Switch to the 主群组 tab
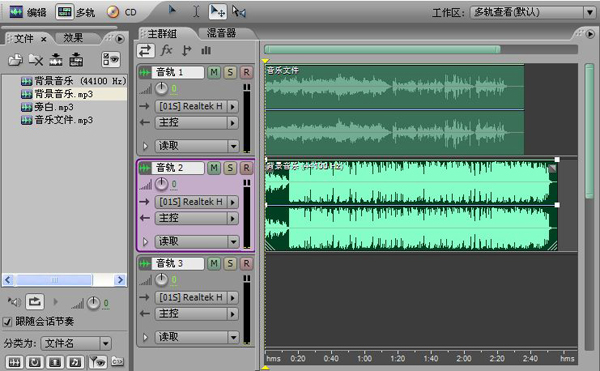Image resolution: width=600 pixels, height=371 pixels. tap(162, 34)
